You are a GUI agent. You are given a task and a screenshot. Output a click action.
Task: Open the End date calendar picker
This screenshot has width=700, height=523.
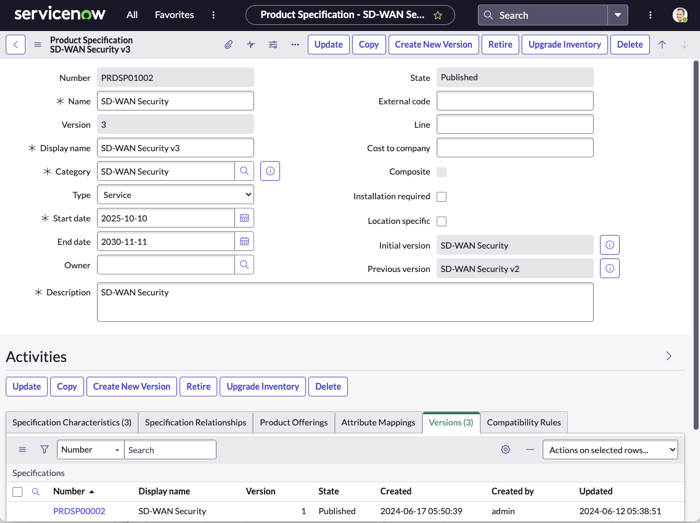pos(244,241)
